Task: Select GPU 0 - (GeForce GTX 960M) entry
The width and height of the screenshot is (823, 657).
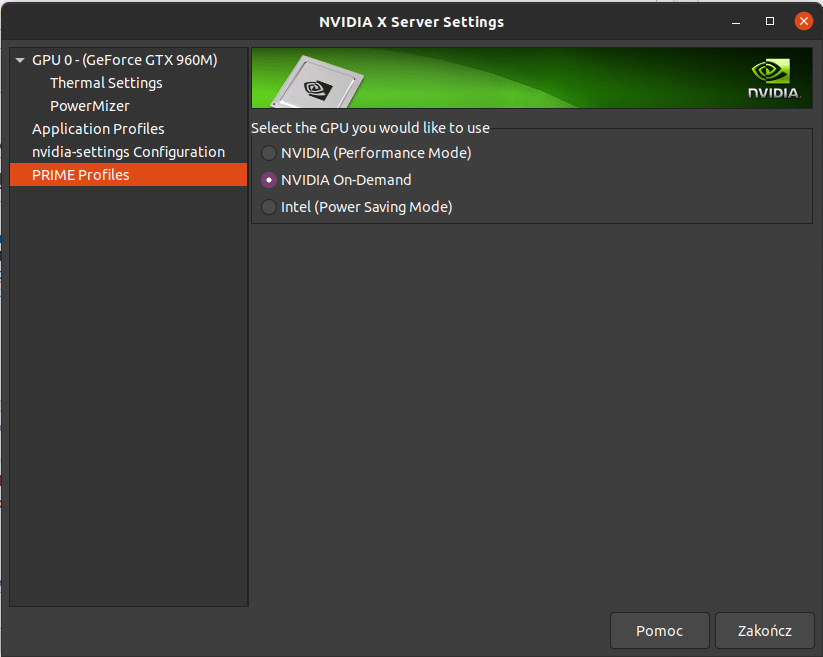Action: [124, 60]
